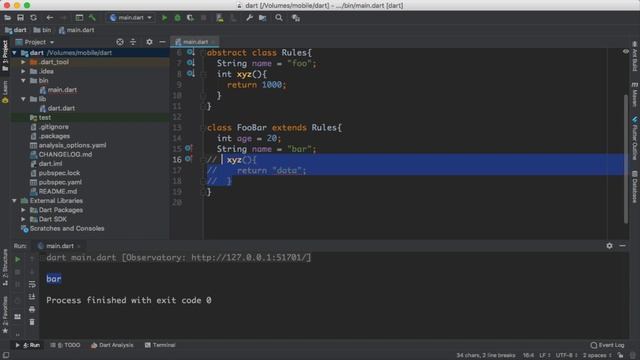This screenshot has height=360, width=640.
Task: Toggle the Learn side tab
Action: [5, 92]
